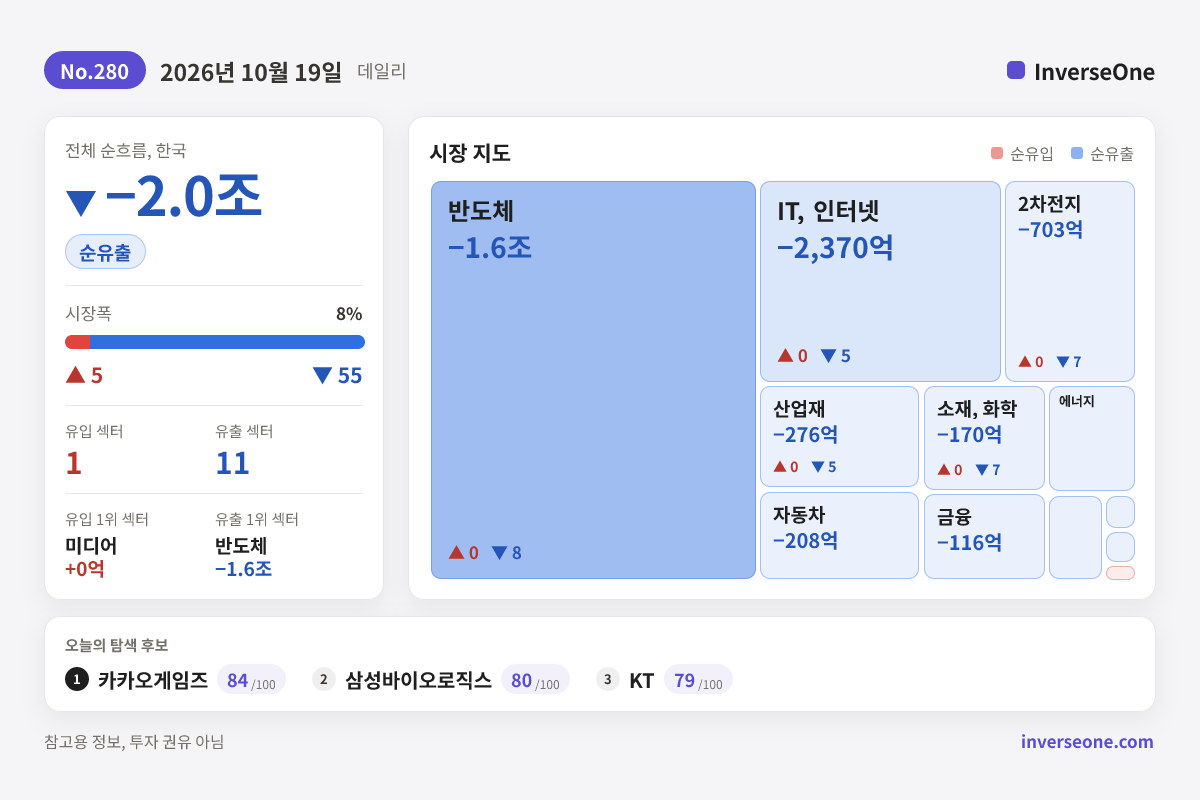This screenshot has height=800, width=1200.
Task: Open the KT candidate
Action: (x=641, y=681)
